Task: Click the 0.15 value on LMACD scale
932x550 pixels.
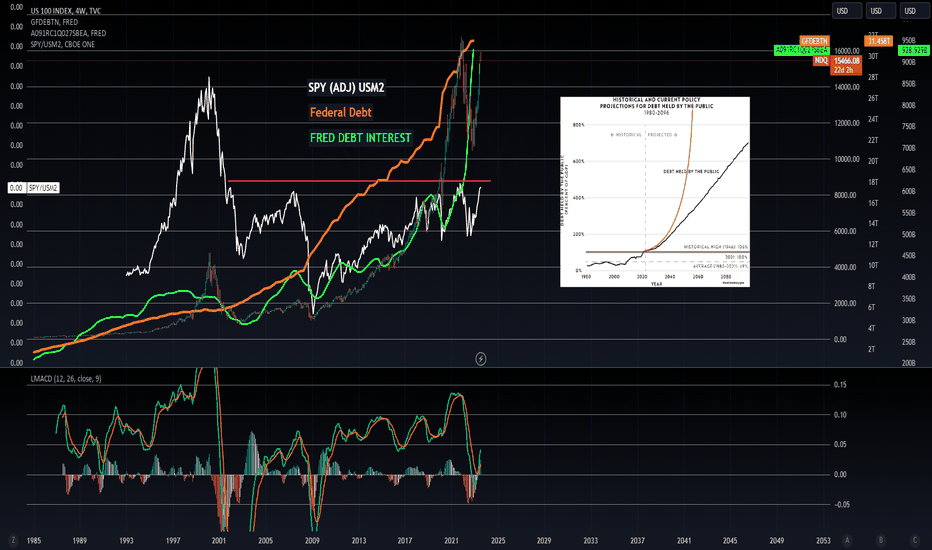Action: 840,385
